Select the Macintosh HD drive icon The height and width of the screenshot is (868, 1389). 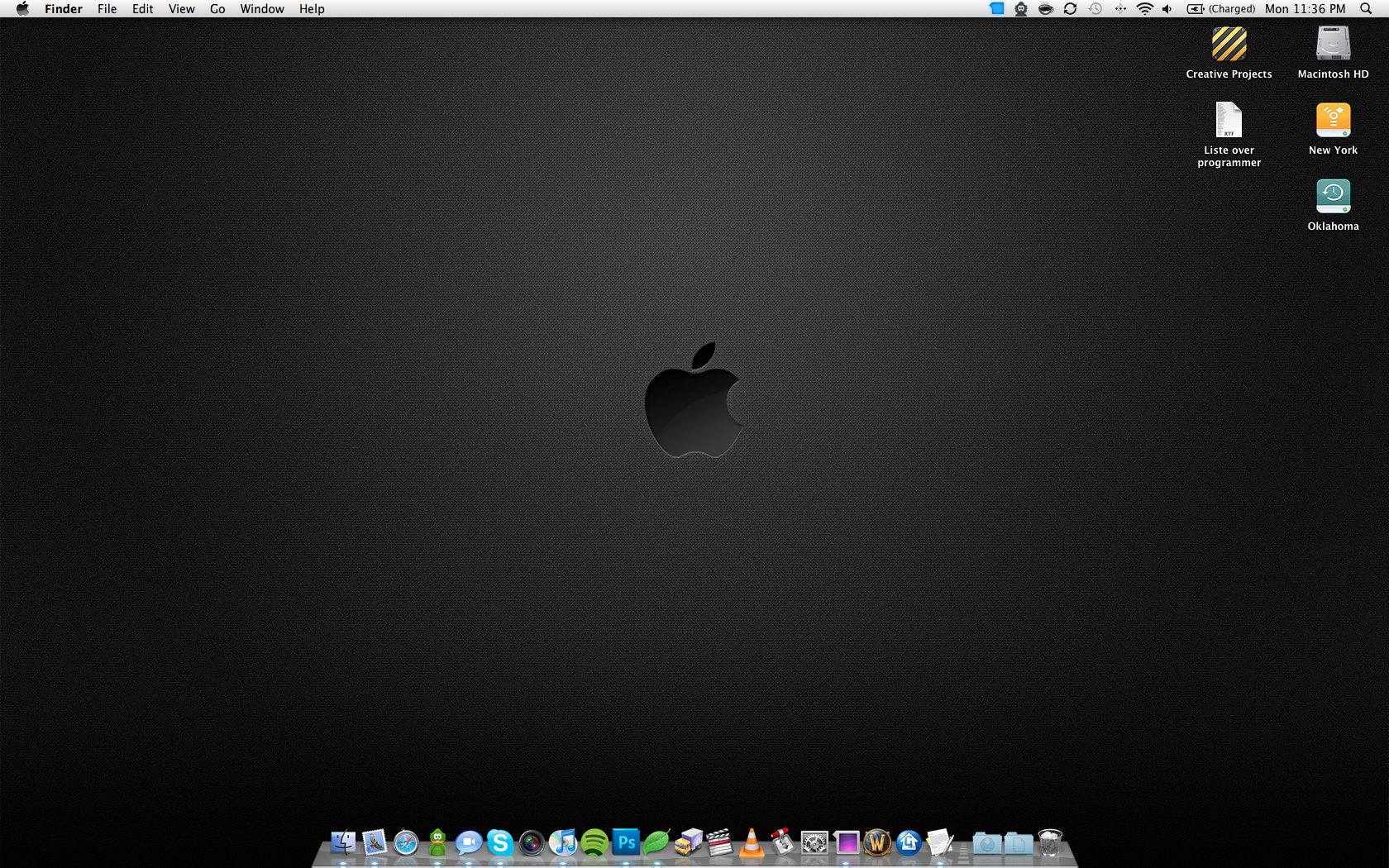(1334, 44)
